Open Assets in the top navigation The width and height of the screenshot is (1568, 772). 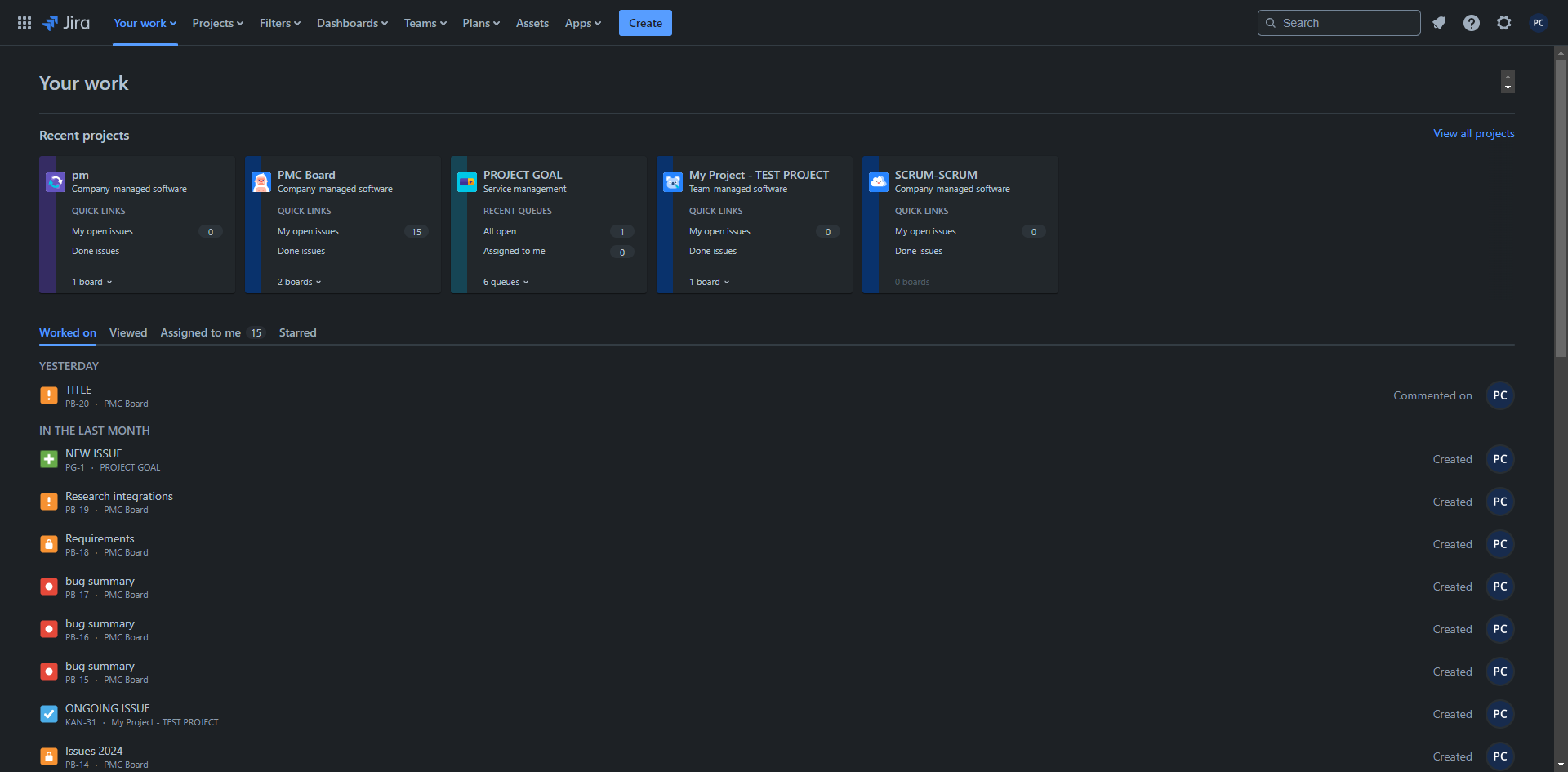pos(532,23)
